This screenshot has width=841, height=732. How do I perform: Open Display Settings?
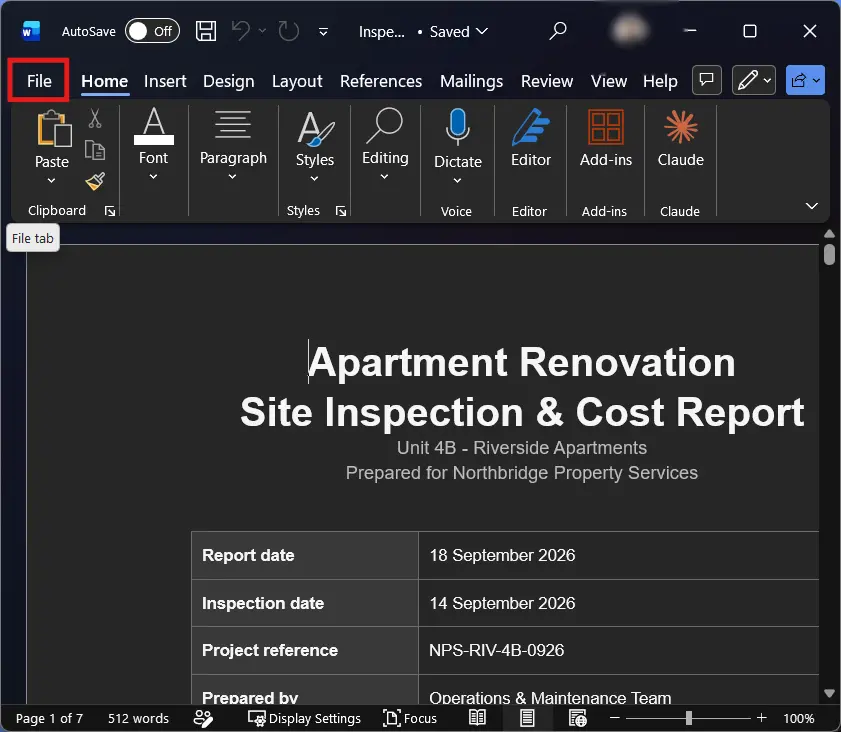304,718
